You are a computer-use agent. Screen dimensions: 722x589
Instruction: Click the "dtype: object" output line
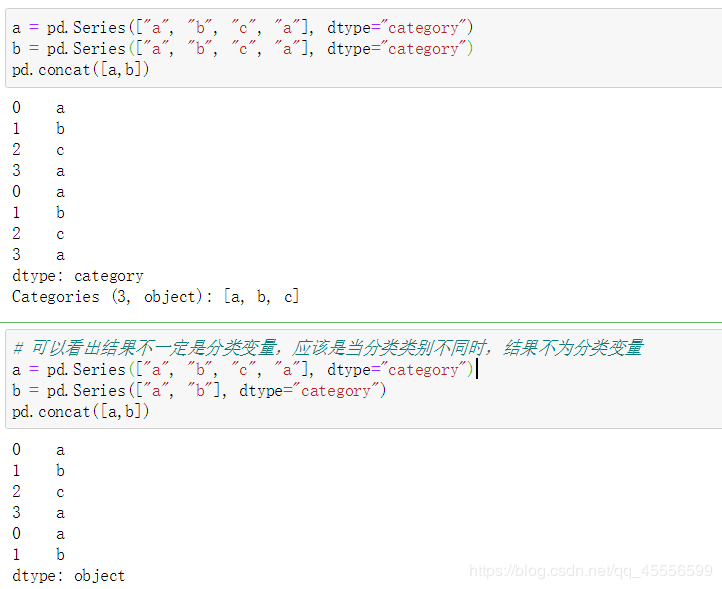(69, 575)
